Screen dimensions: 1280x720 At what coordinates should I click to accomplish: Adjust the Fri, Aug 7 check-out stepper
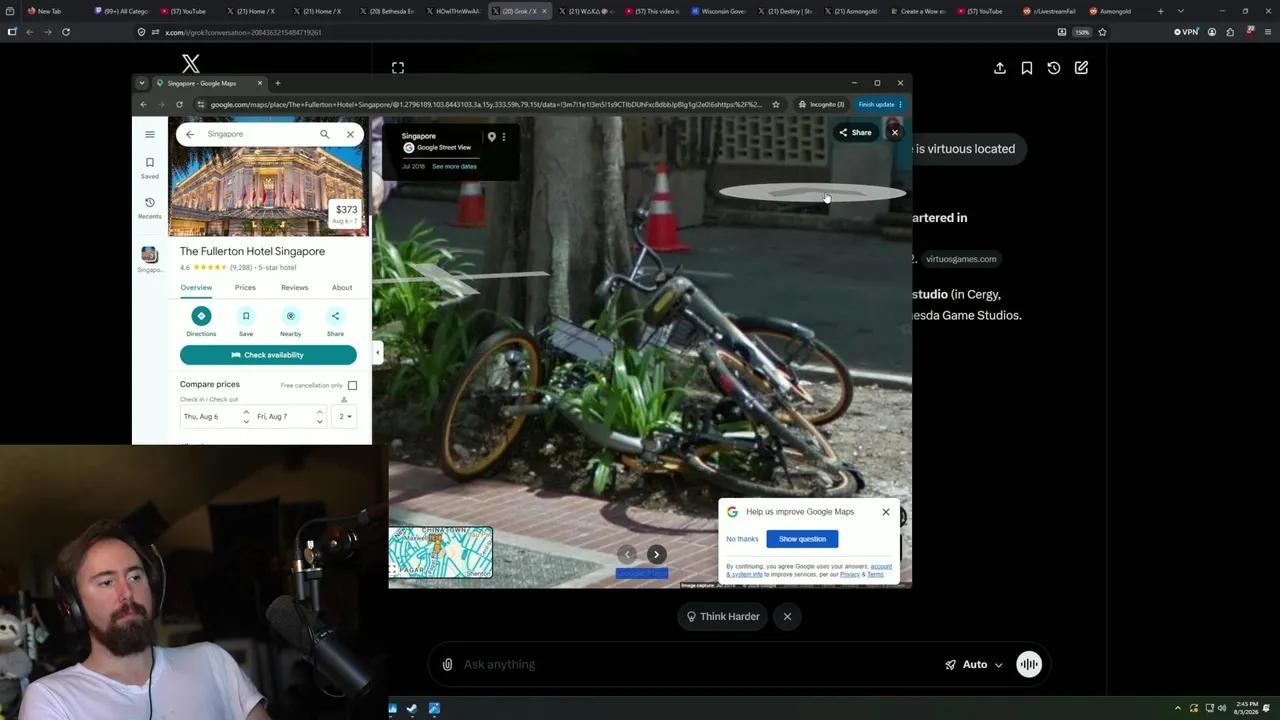pyautogui.click(x=319, y=416)
